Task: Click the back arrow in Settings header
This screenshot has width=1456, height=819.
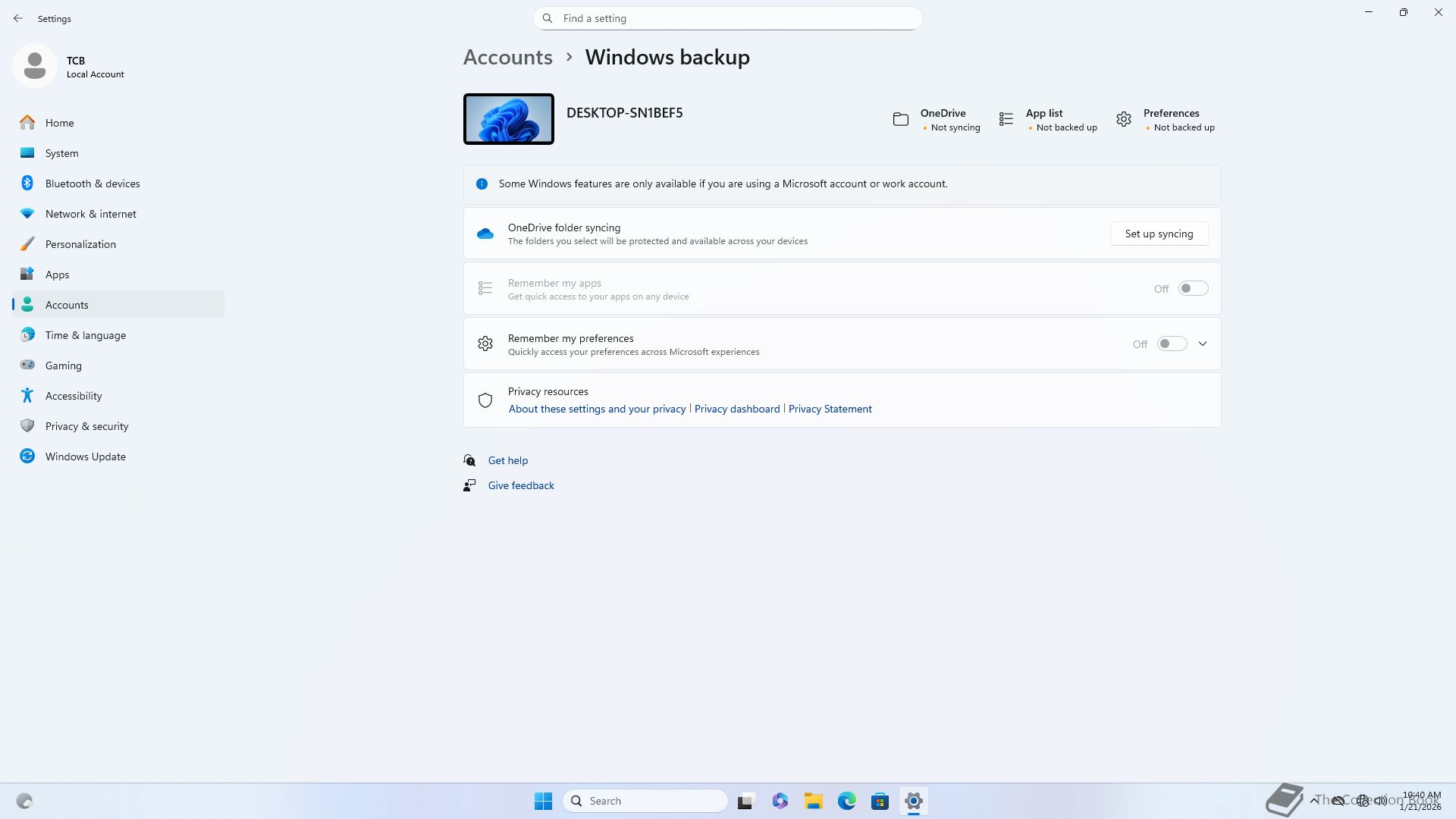Action: pos(18,18)
